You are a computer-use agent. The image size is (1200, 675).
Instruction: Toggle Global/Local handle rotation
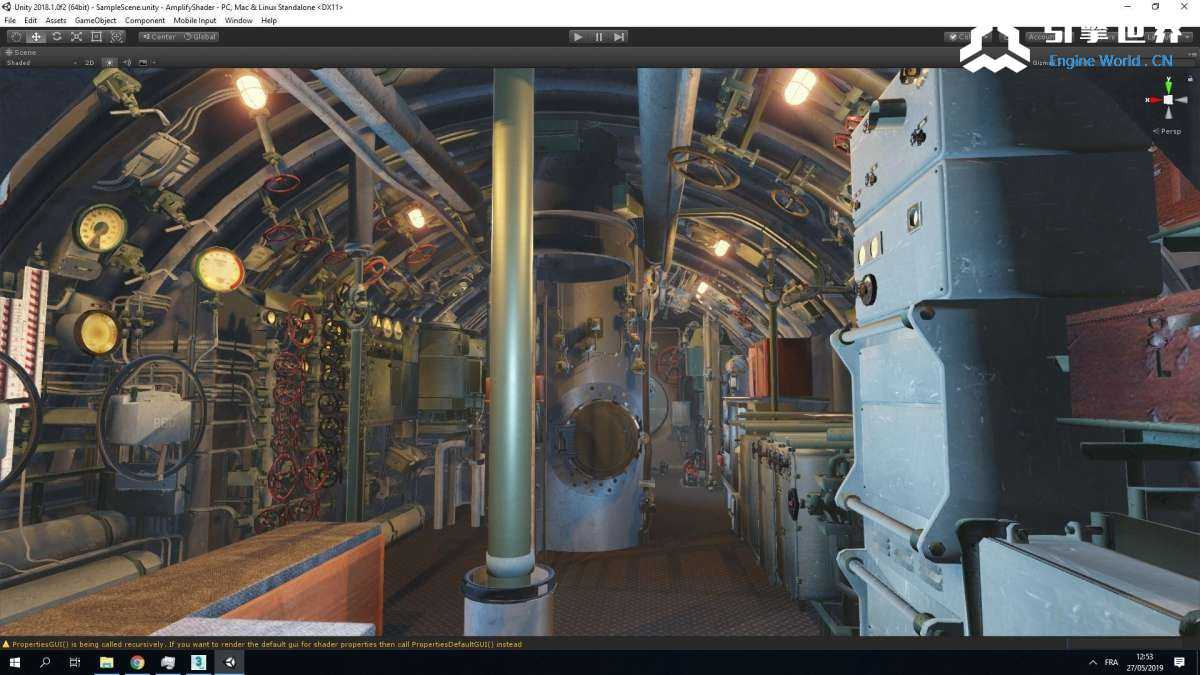coord(199,37)
